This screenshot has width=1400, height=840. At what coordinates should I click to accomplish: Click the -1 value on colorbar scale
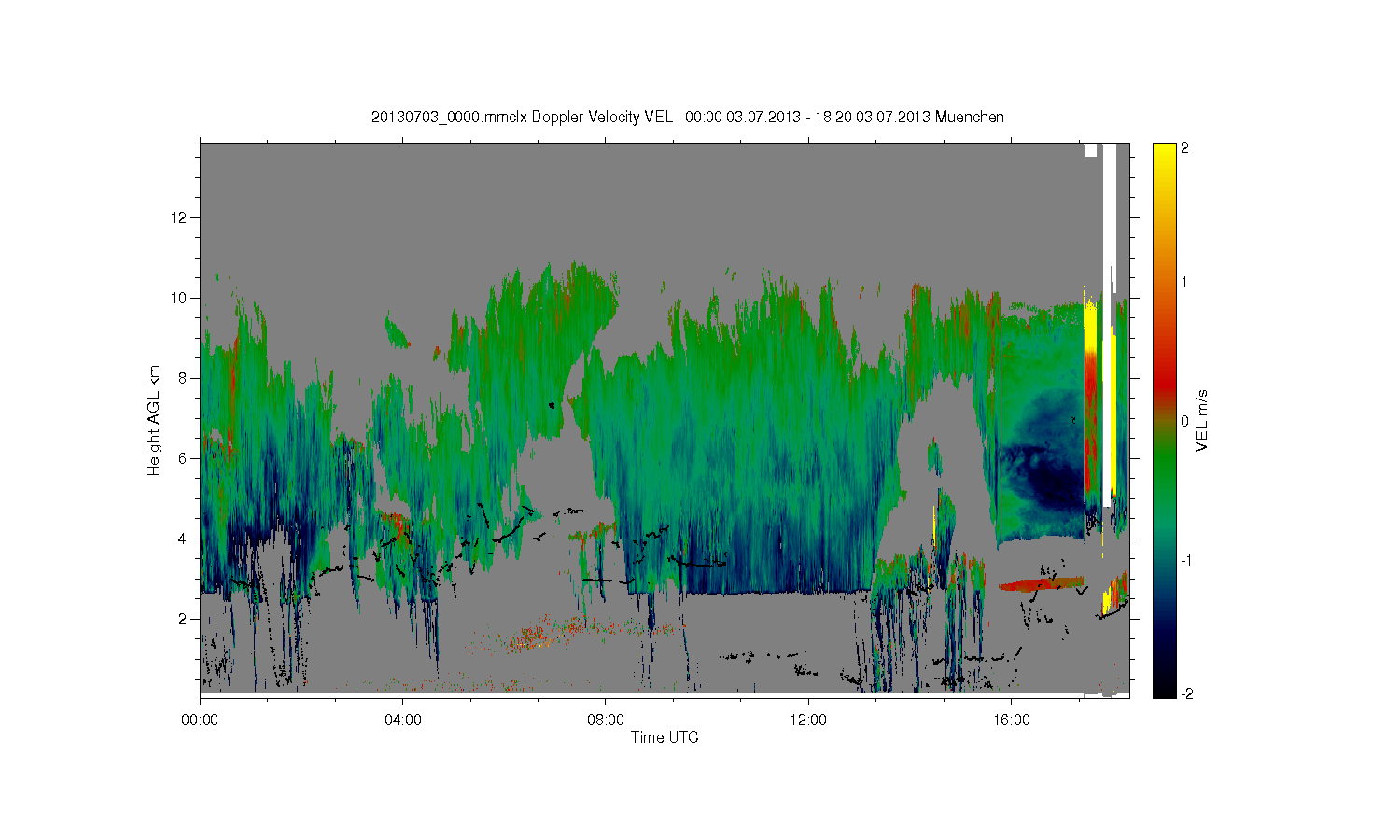point(1186,560)
